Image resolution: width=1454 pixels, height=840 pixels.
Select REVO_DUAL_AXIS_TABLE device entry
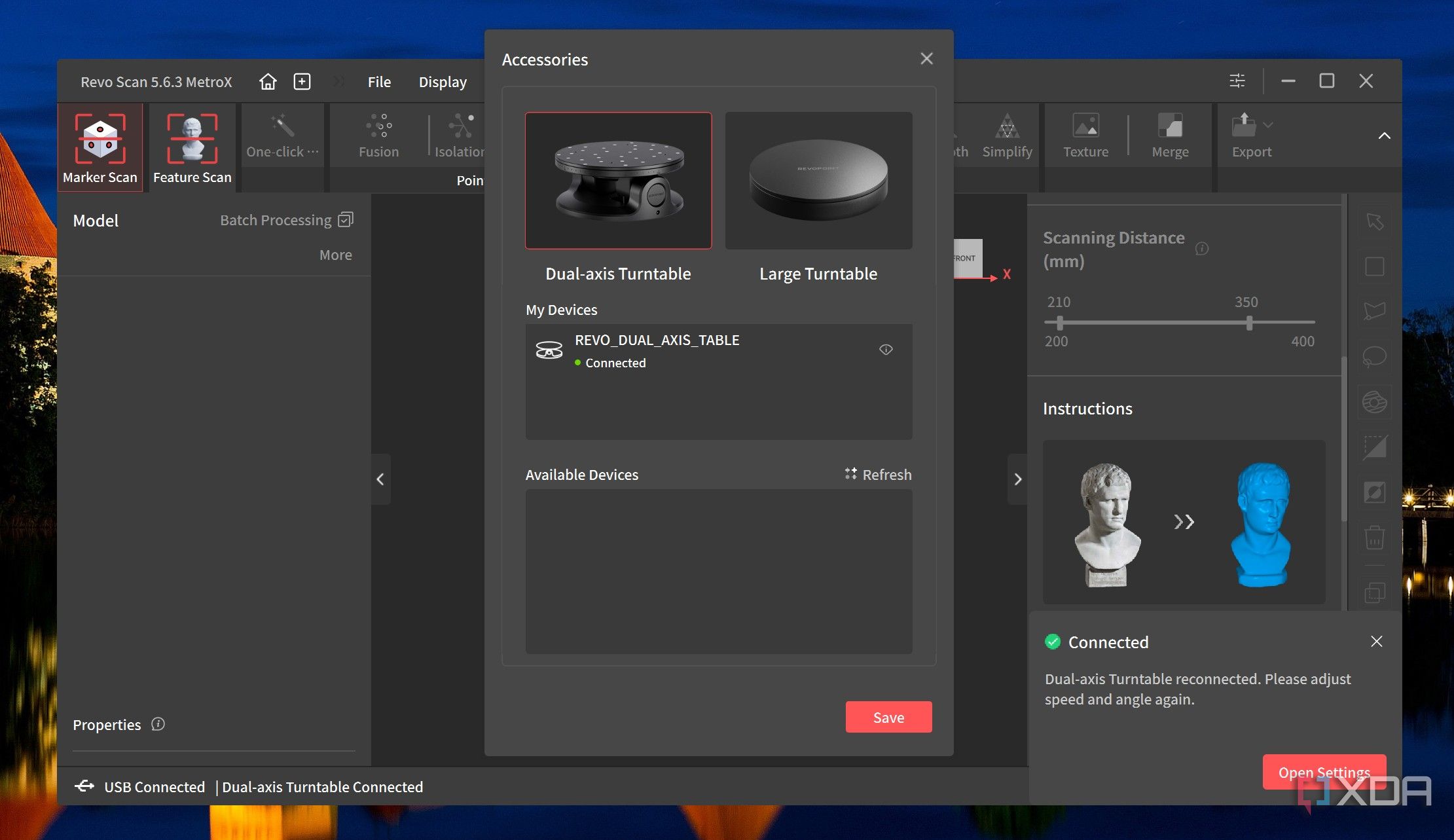coord(718,351)
